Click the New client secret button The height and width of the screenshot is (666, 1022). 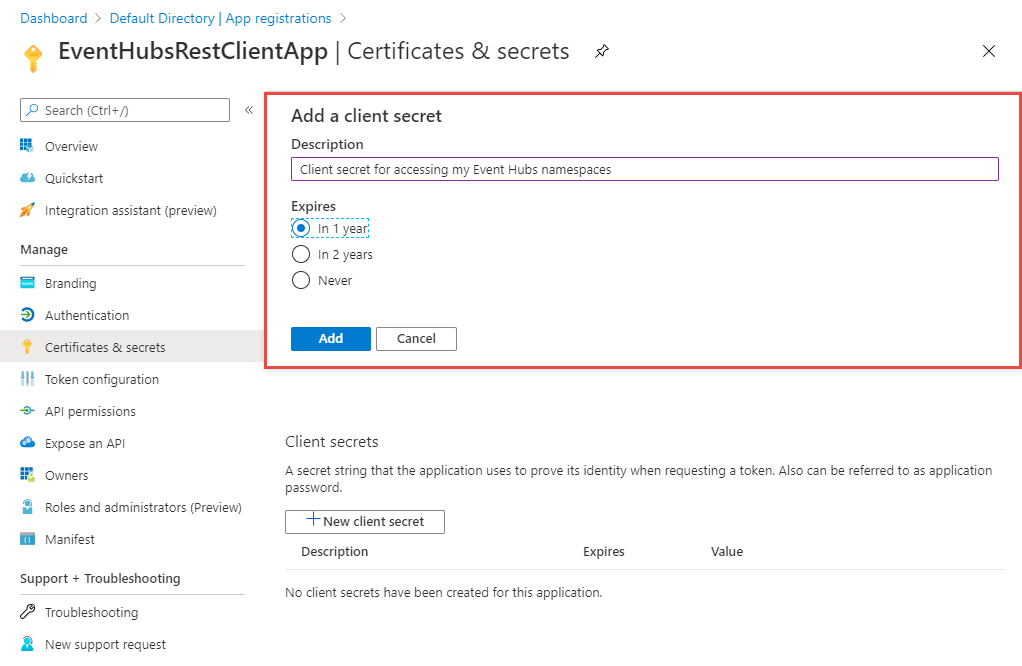pyautogui.click(x=365, y=521)
